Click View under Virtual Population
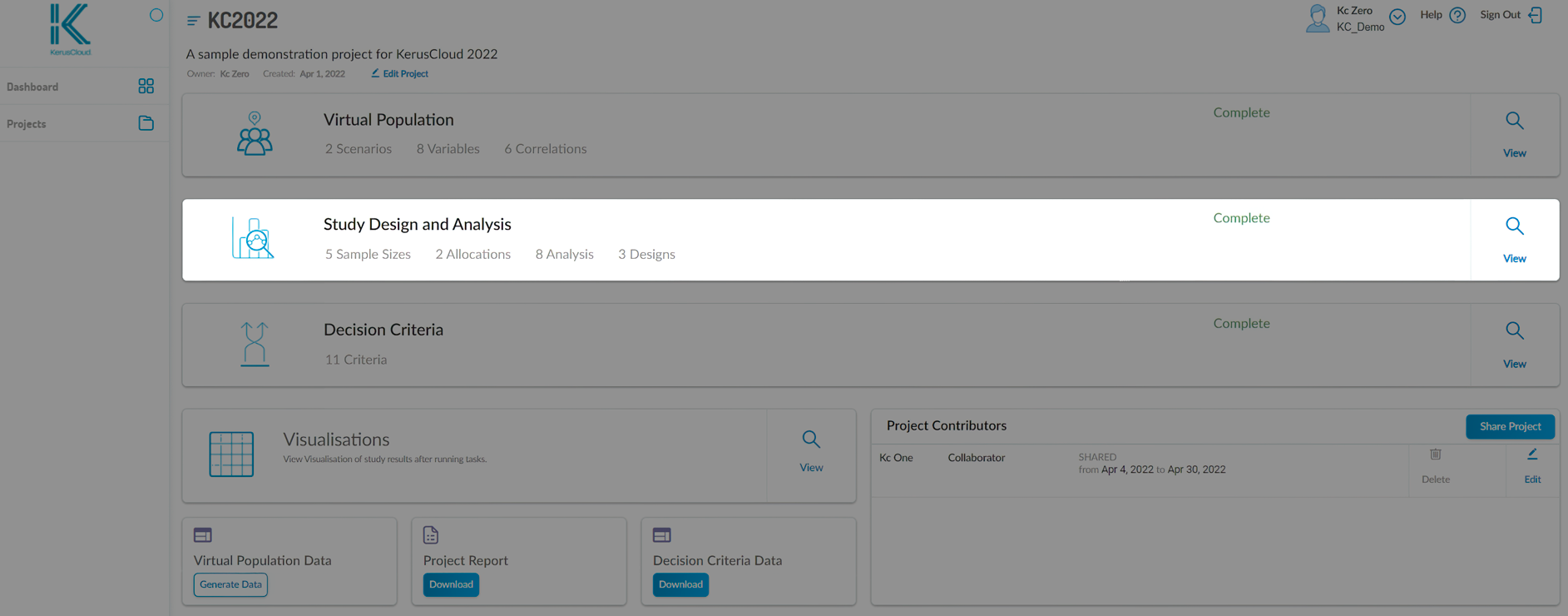Viewport: 1568px width, 616px height. [1515, 153]
